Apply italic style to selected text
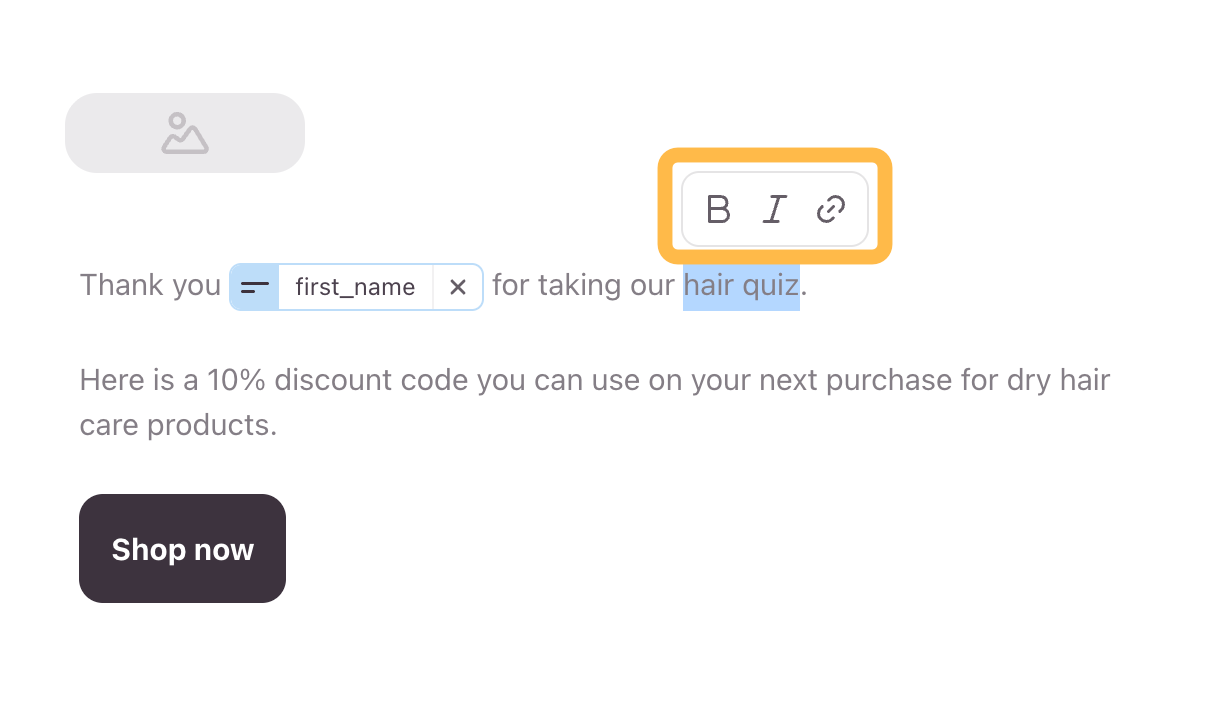 tap(774, 210)
